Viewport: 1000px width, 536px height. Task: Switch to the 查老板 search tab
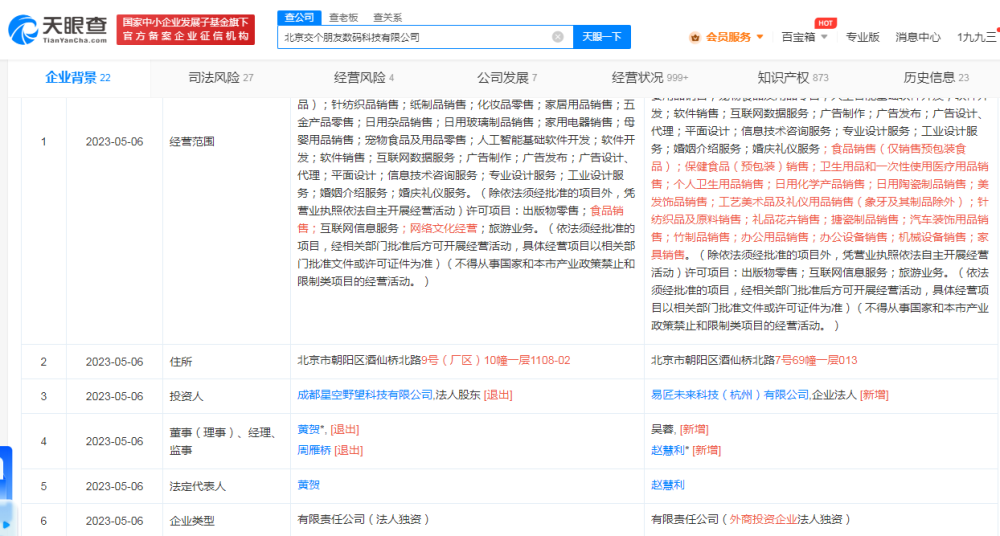[343, 17]
